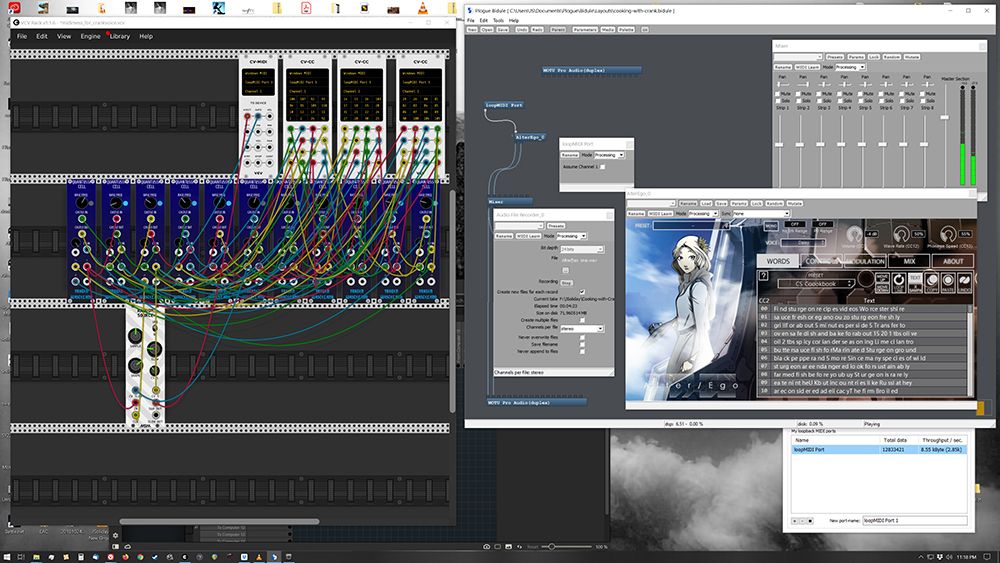
Task: Click the VLC cone icon at top
Action: coord(422,8)
